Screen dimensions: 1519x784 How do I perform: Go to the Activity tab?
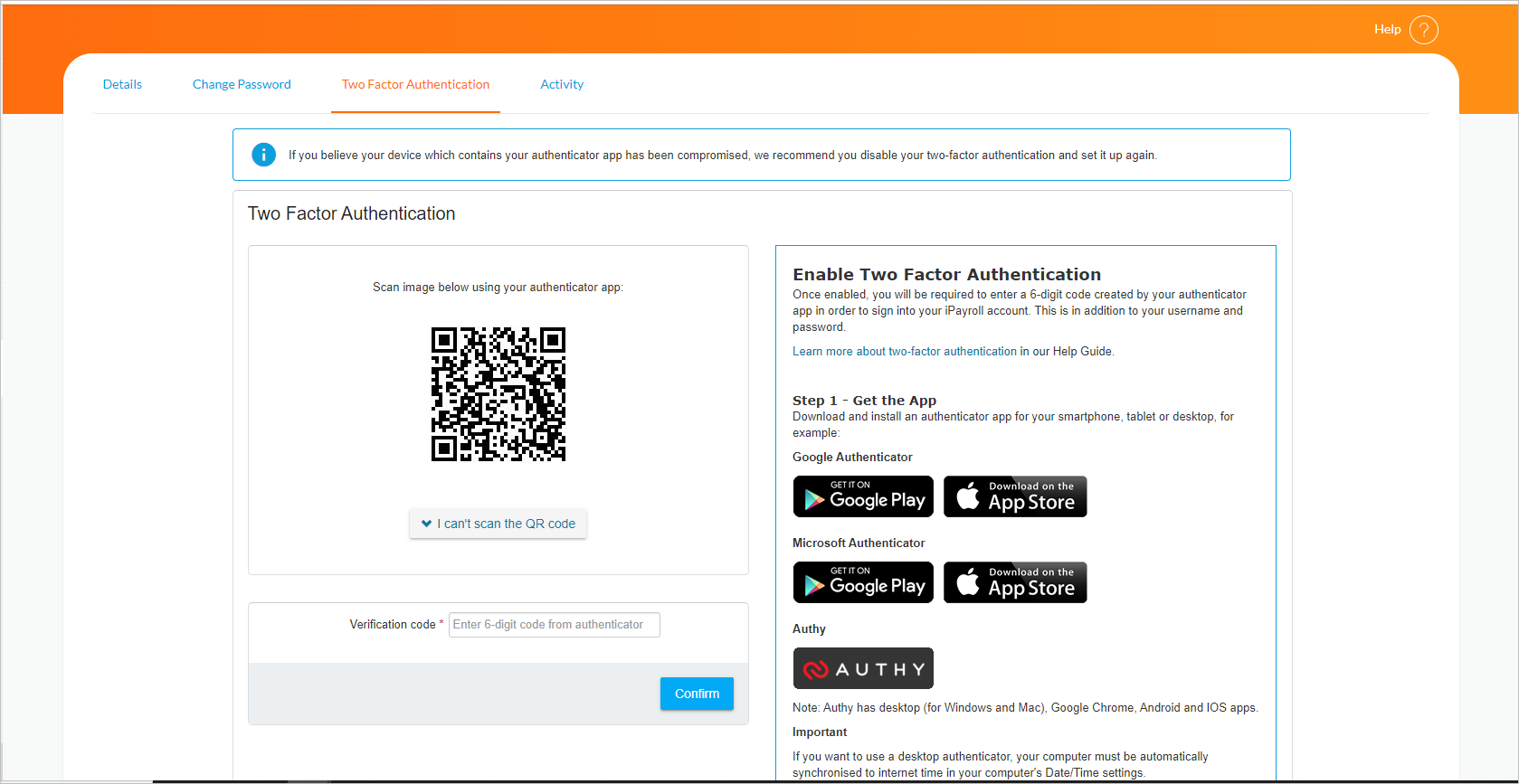(562, 84)
